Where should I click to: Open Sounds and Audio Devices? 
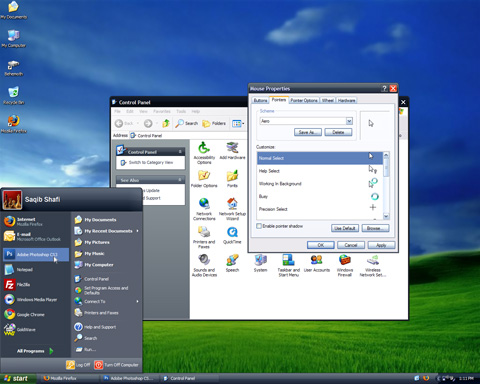pos(204,265)
